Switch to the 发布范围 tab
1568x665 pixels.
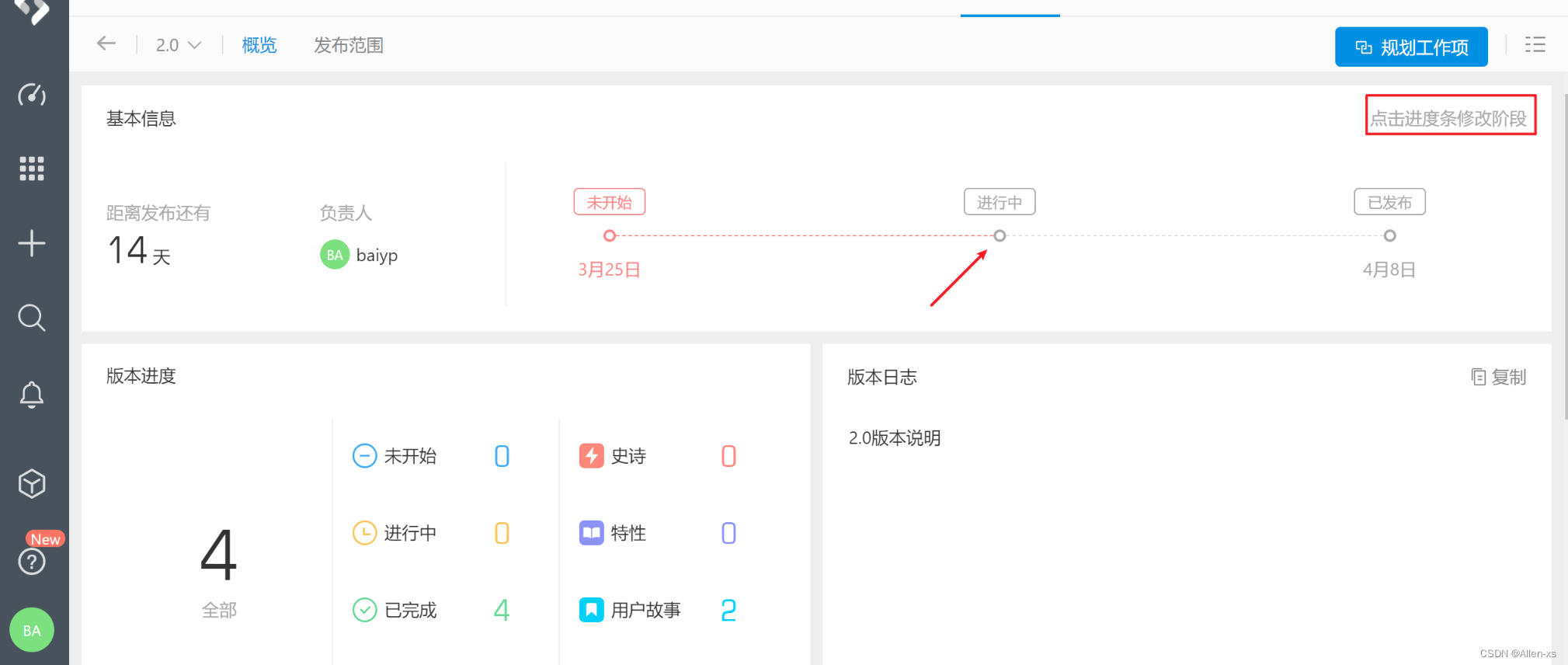(x=349, y=45)
